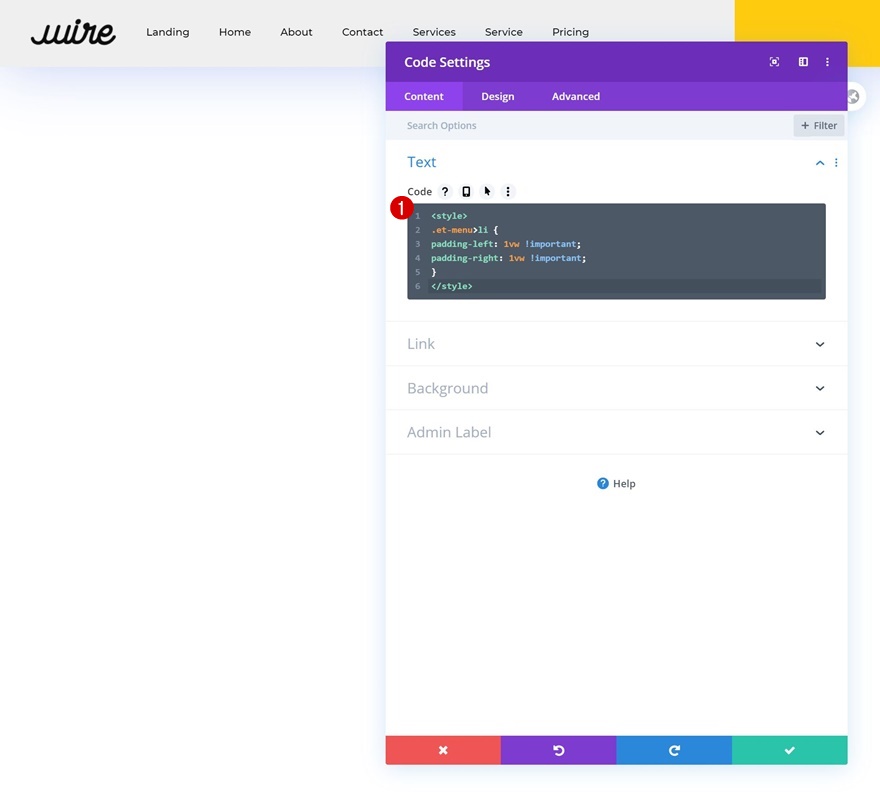Discard changes with the red X button
Viewport: 880px width, 798px height.
tap(443, 750)
